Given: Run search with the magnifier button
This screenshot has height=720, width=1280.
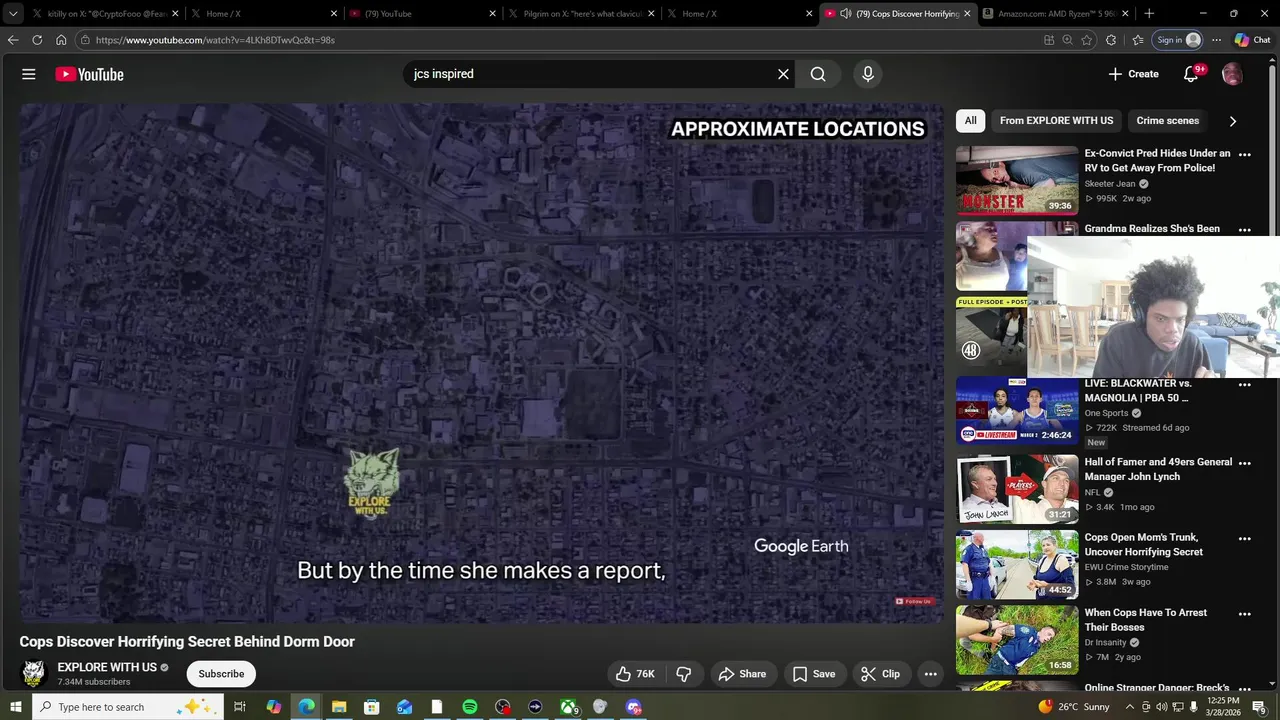Looking at the screenshot, I should 818,74.
